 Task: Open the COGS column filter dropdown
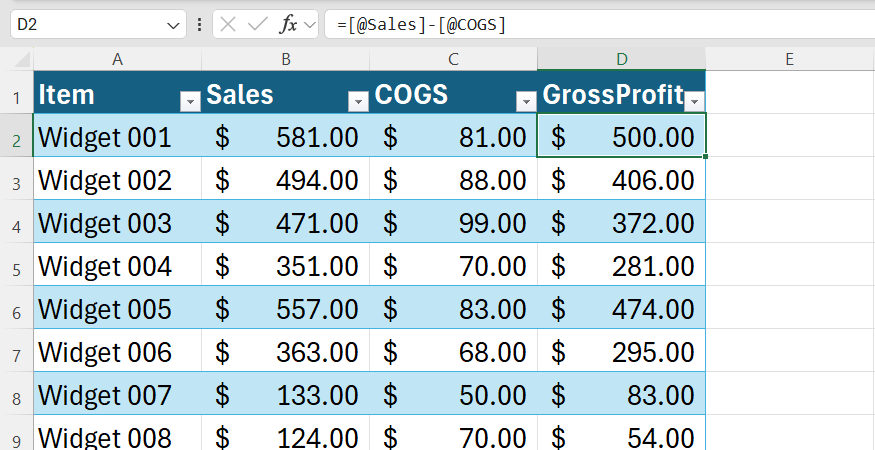tap(526, 102)
